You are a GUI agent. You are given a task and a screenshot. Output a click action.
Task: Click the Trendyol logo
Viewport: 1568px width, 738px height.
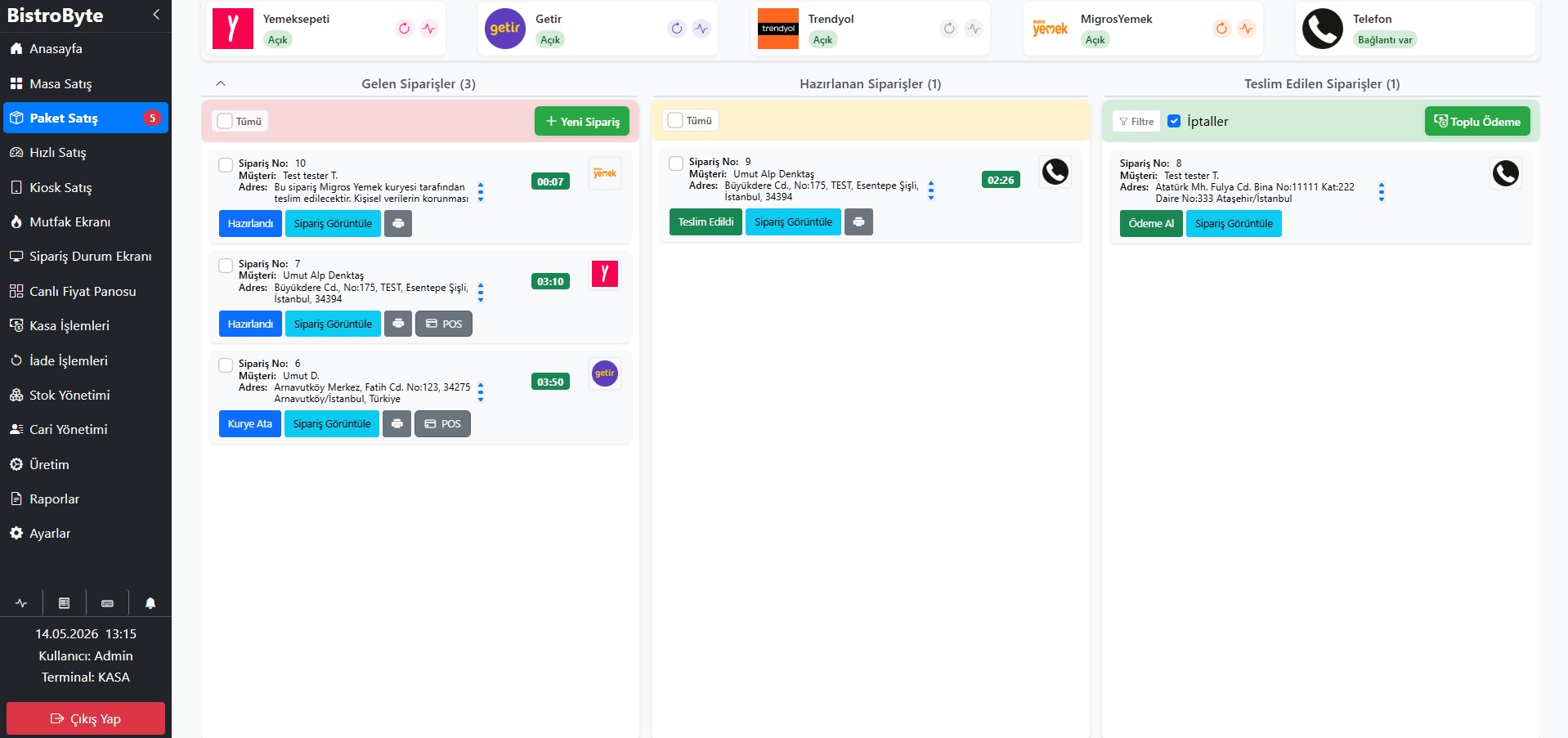tap(778, 29)
